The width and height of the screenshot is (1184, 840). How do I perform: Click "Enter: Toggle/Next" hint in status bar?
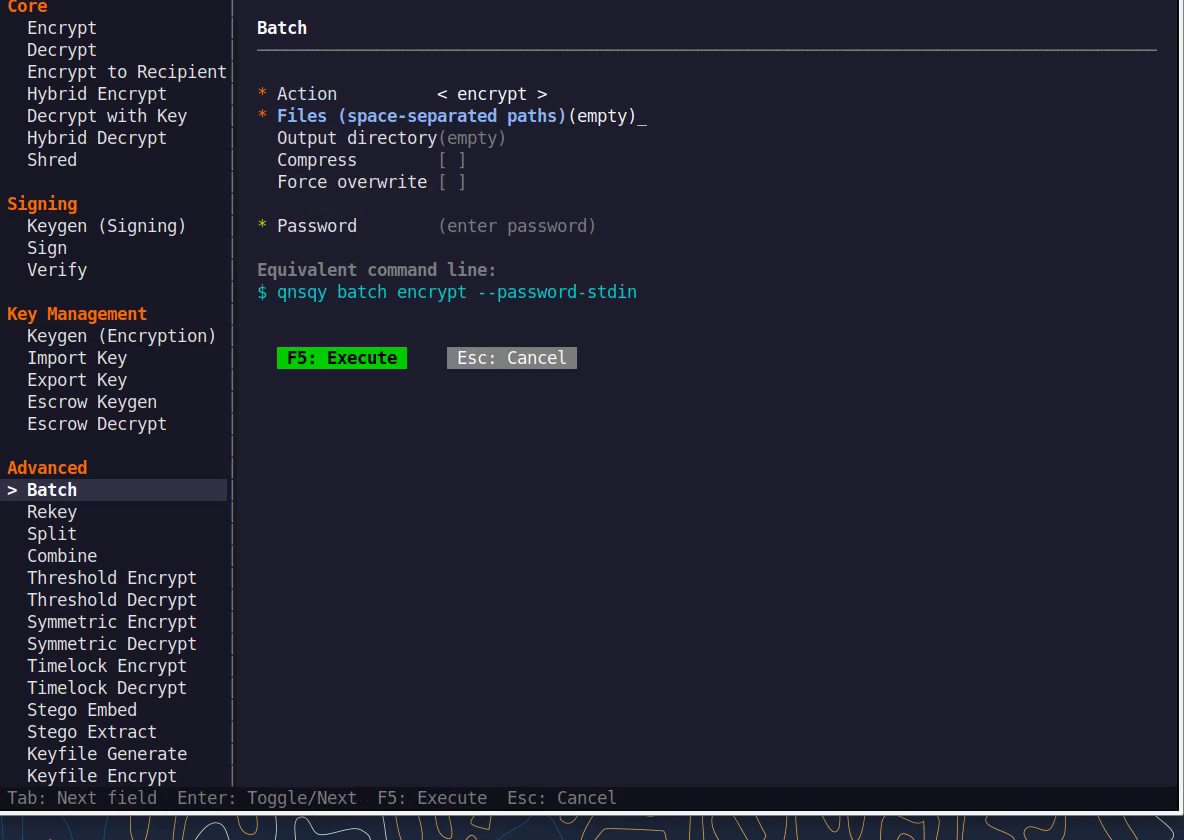[x=267, y=798]
